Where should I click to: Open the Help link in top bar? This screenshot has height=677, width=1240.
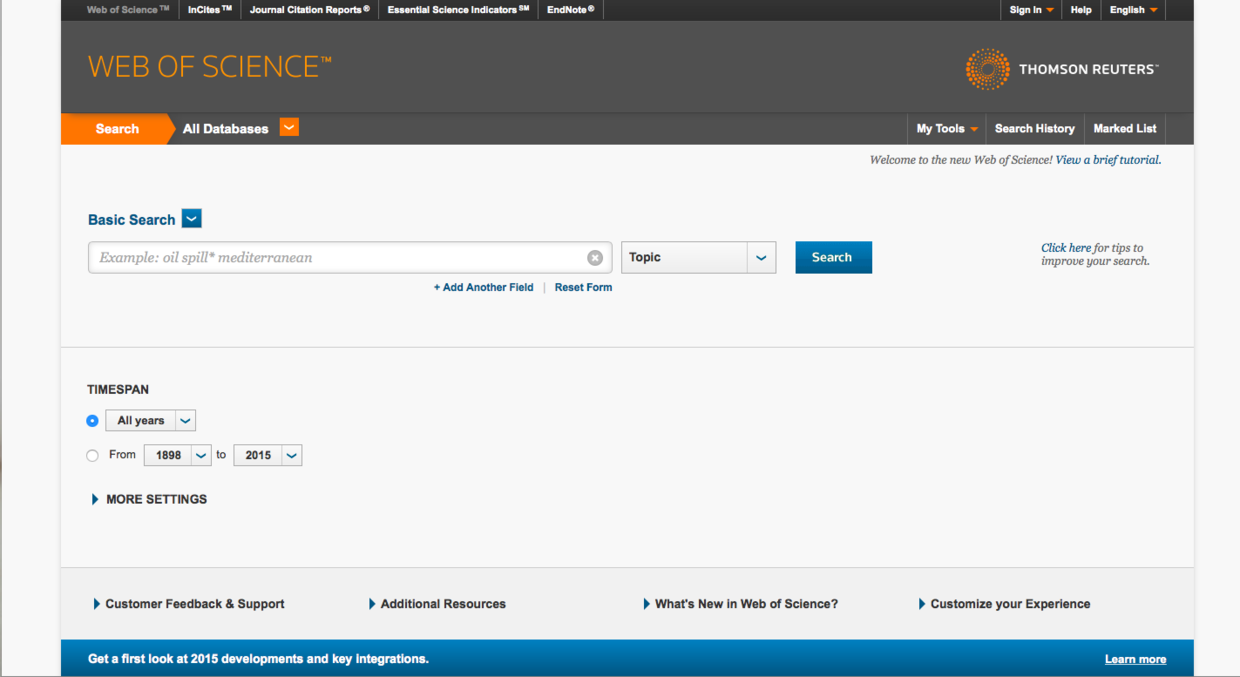pos(1081,10)
